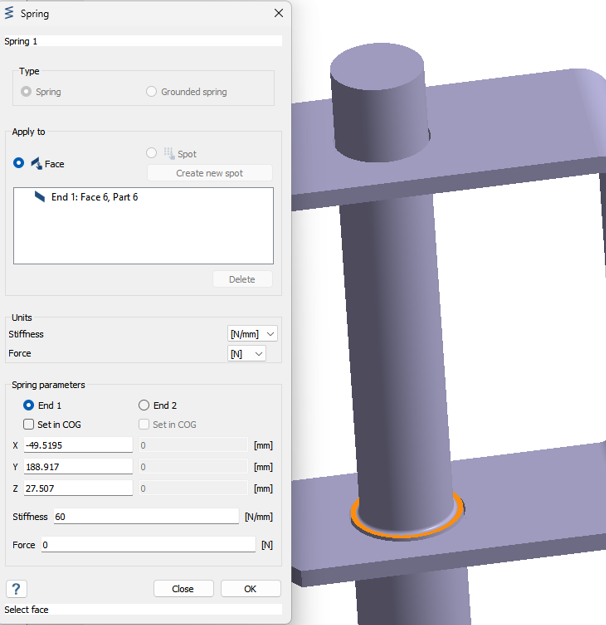Click the Spring 1 name field
Screen dimensions: 606x625
tap(142, 41)
